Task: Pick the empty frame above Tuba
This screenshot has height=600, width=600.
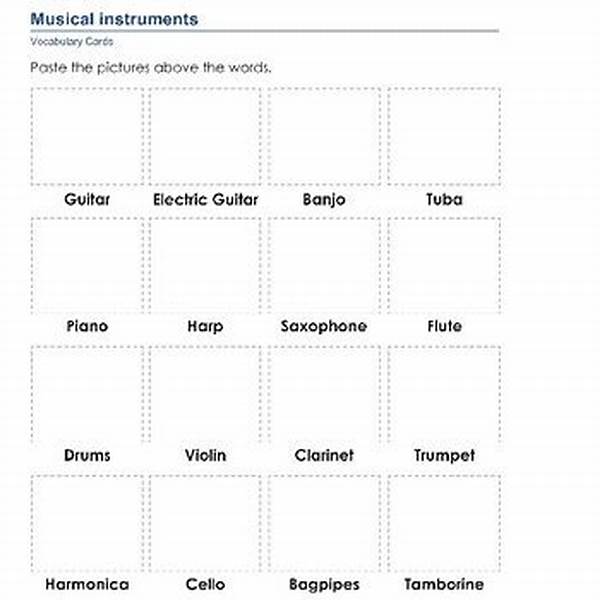Action: point(444,137)
